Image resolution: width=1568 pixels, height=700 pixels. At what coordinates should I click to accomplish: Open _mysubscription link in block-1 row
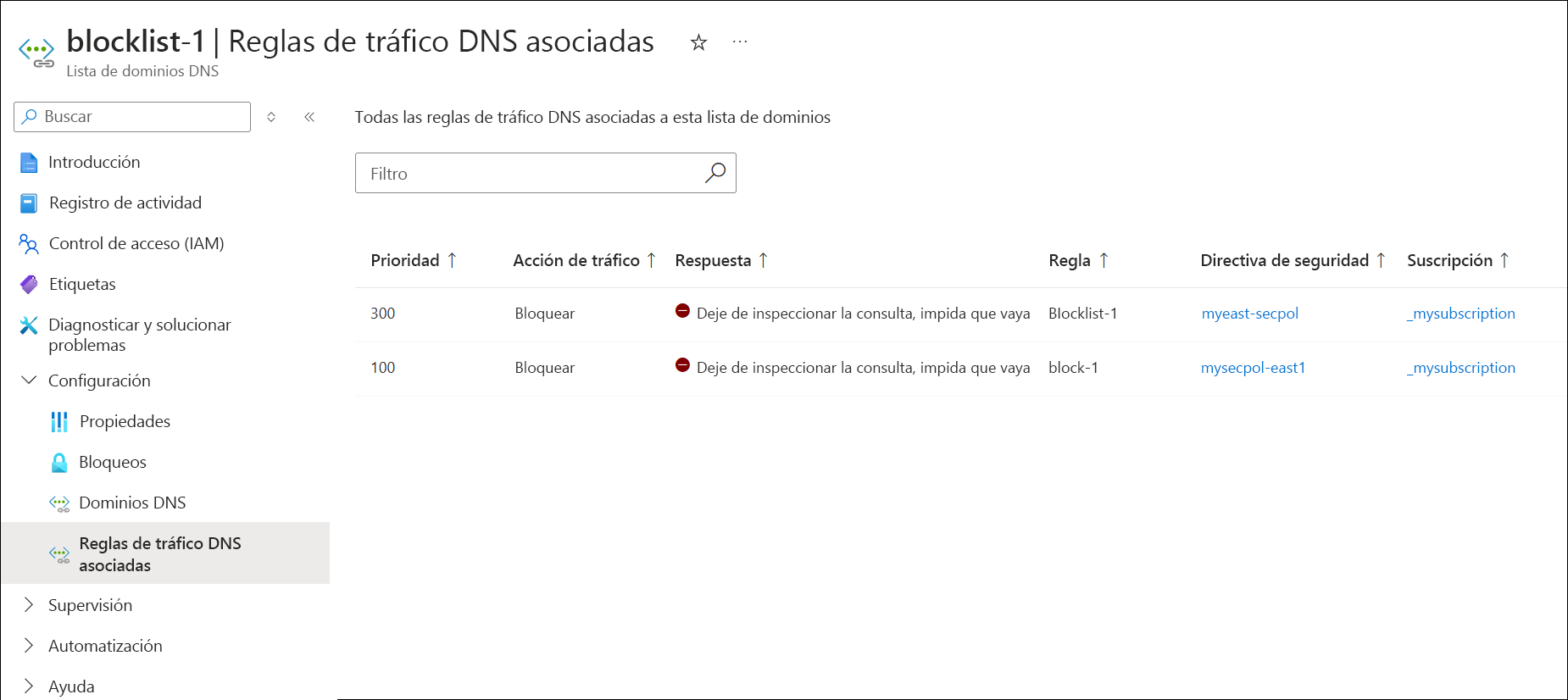click(x=1461, y=368)
